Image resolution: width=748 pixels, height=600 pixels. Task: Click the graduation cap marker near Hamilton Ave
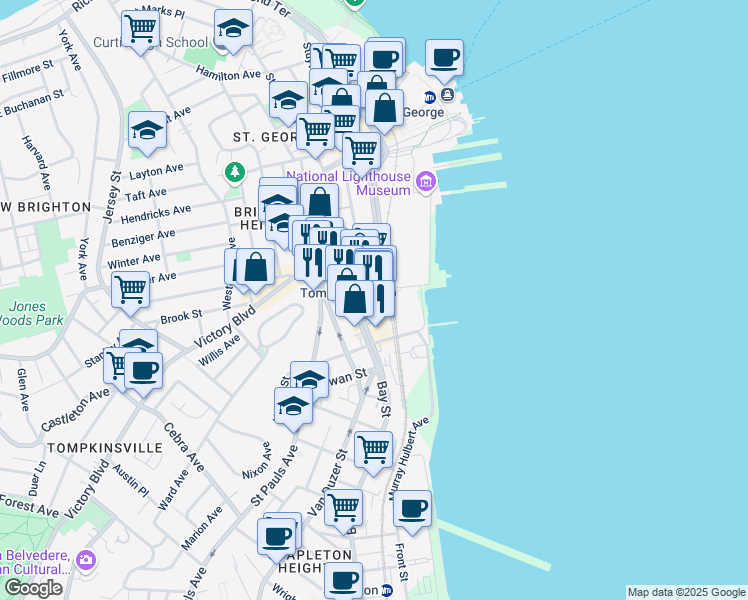point(288,103)
